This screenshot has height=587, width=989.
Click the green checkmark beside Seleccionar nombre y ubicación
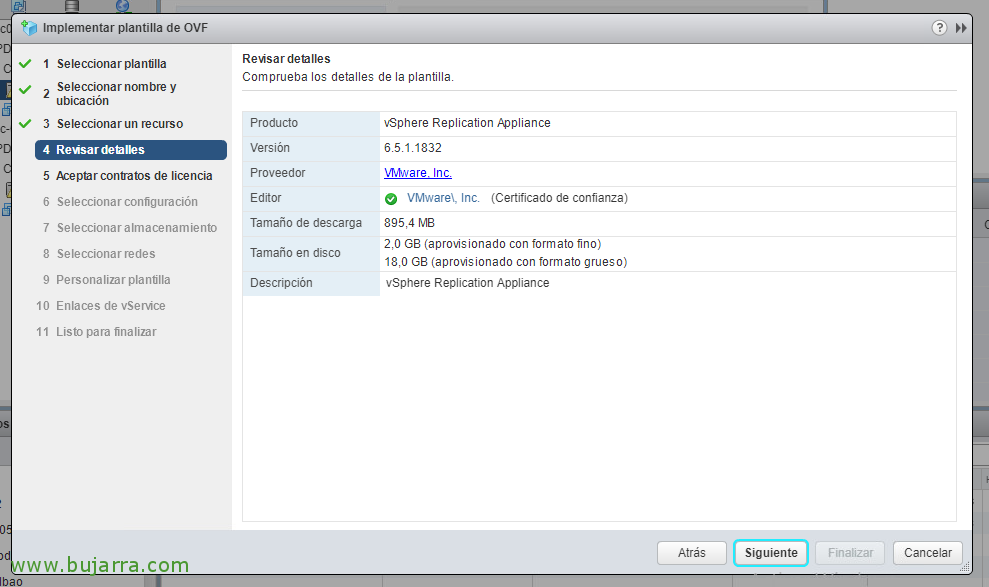(25, 90)
